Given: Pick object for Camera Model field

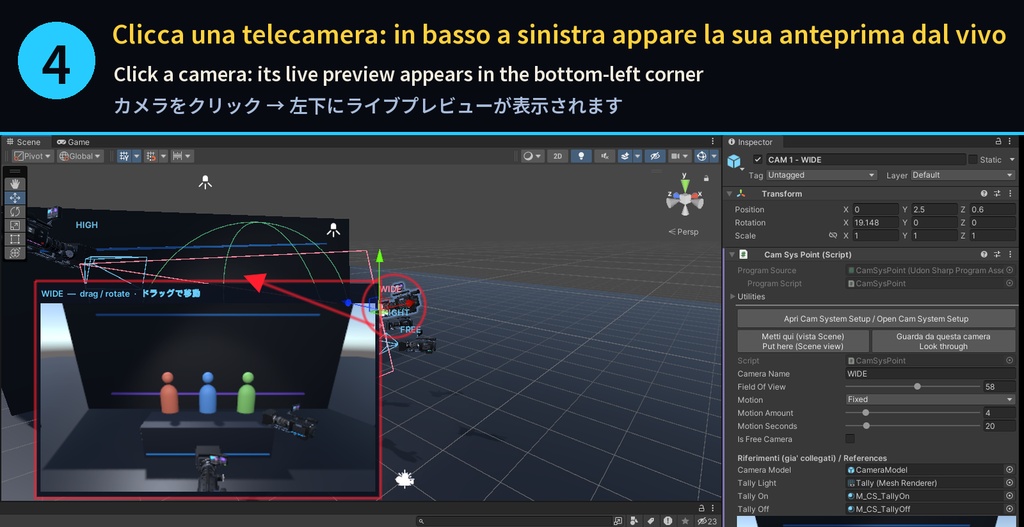Looking at the screenshot, I should coord(1010,470).
